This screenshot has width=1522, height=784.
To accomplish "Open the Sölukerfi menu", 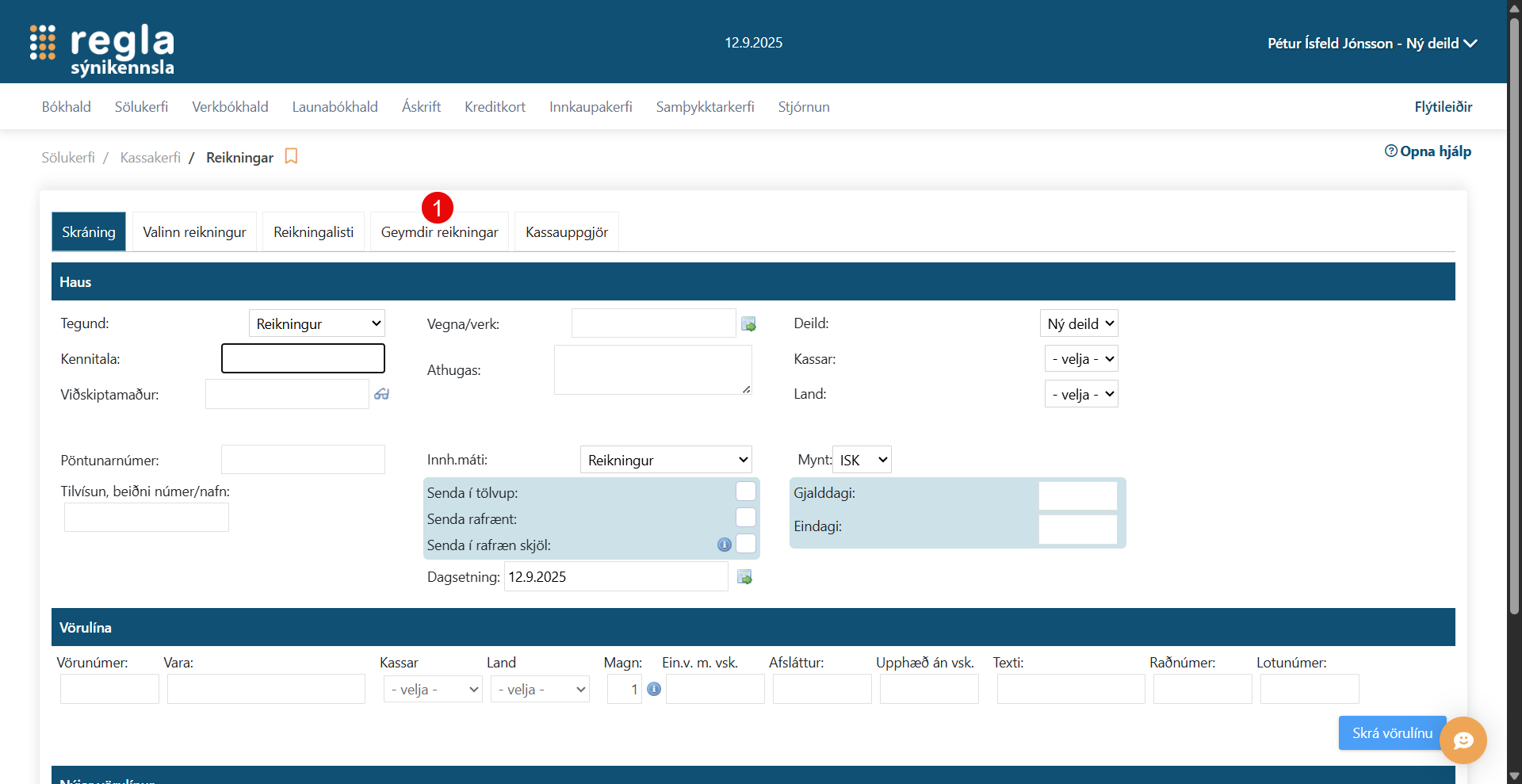I will click(141, 106).
